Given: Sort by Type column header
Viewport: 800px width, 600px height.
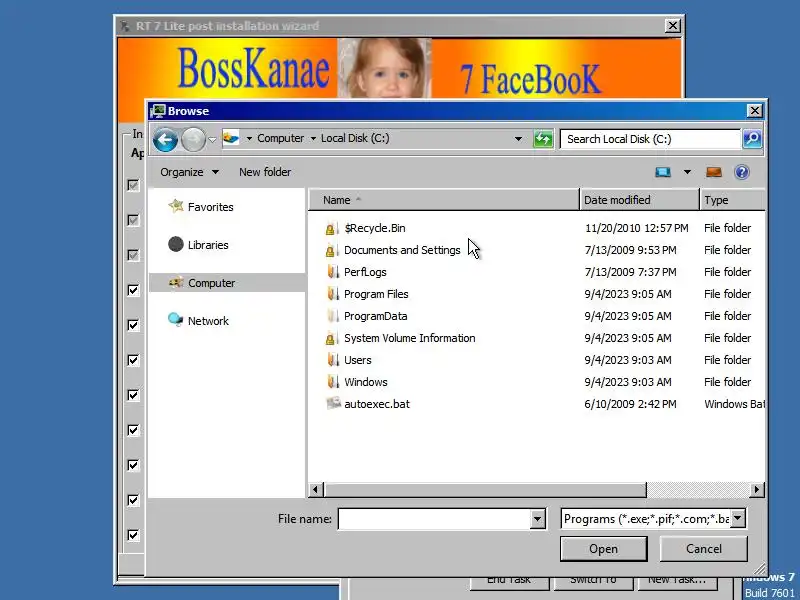Looking at the screenshot, I should click(733, 200).
